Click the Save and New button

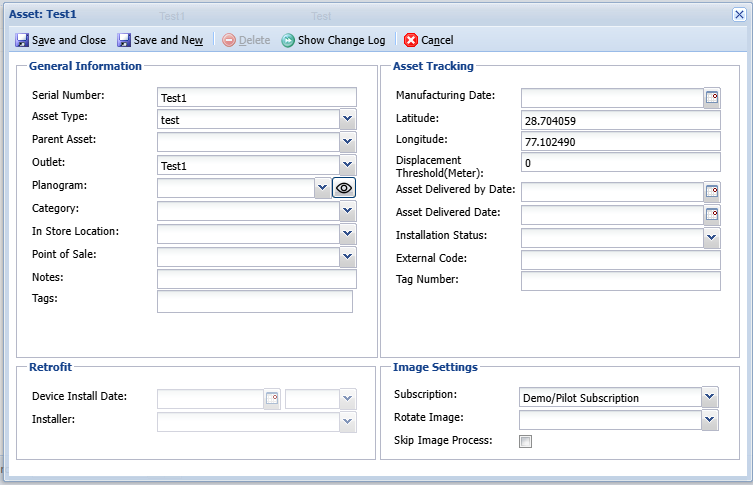(x=160, y=40)
